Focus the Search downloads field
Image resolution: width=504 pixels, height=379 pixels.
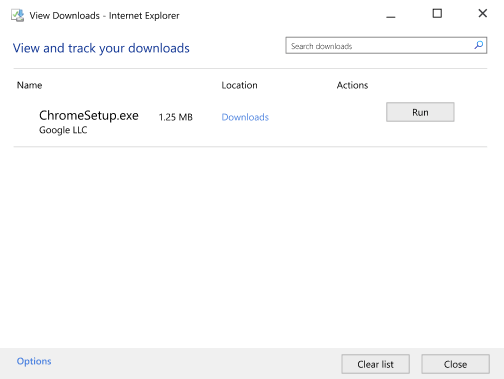click(386, 46)
